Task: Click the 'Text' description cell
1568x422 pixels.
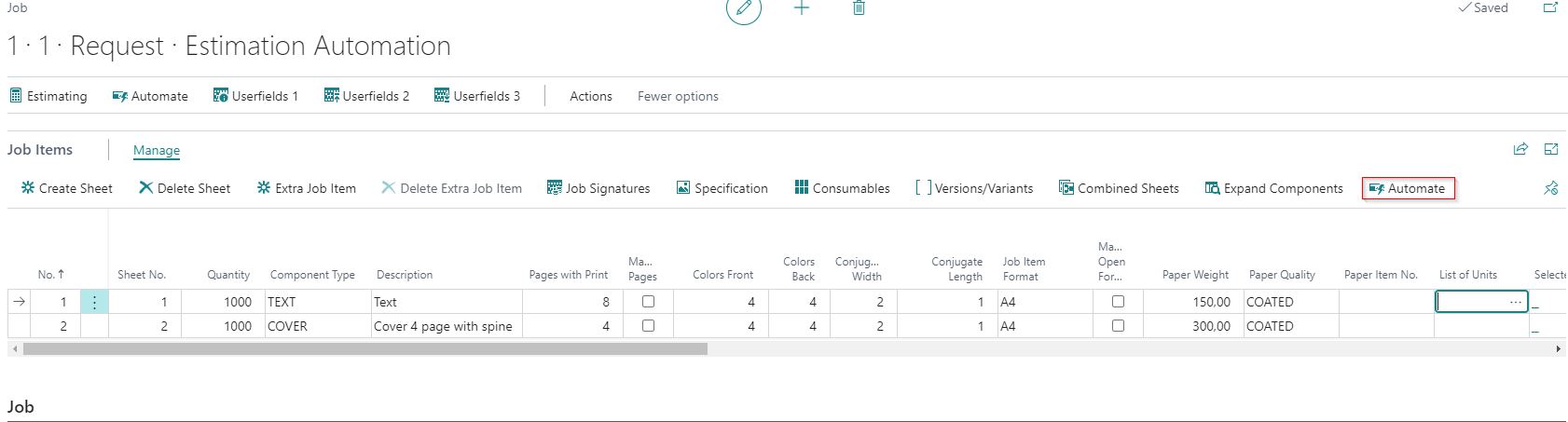Action: point(447,302)
